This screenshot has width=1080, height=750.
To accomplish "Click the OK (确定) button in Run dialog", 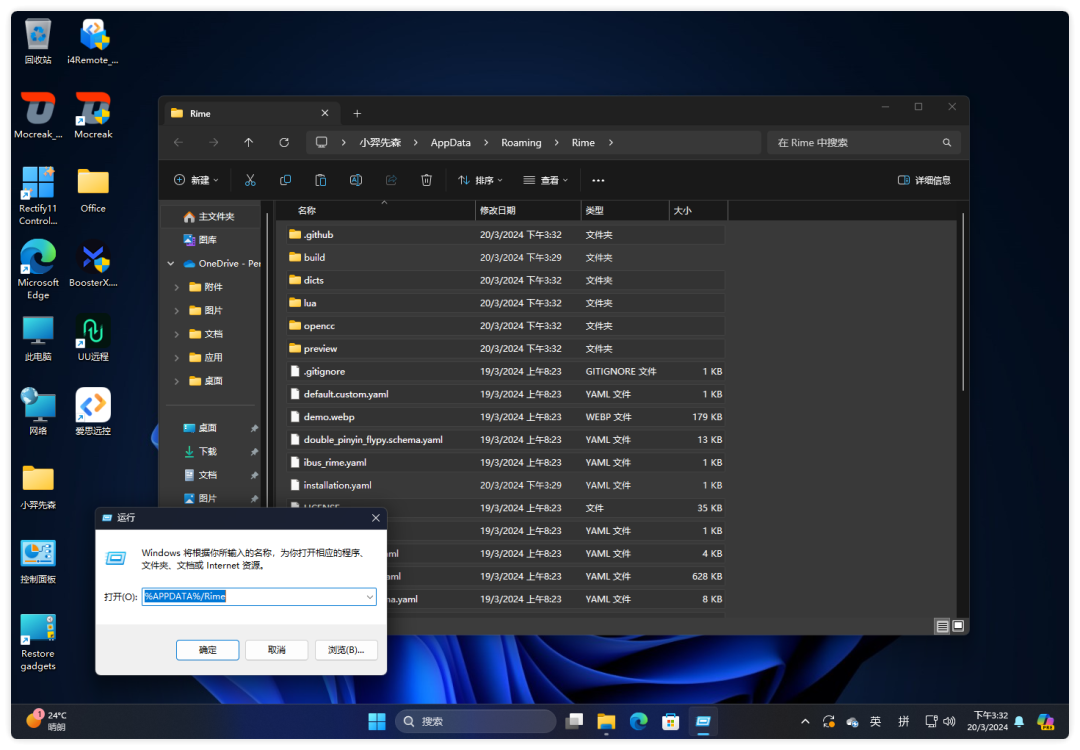I will (x=207, y=650).
